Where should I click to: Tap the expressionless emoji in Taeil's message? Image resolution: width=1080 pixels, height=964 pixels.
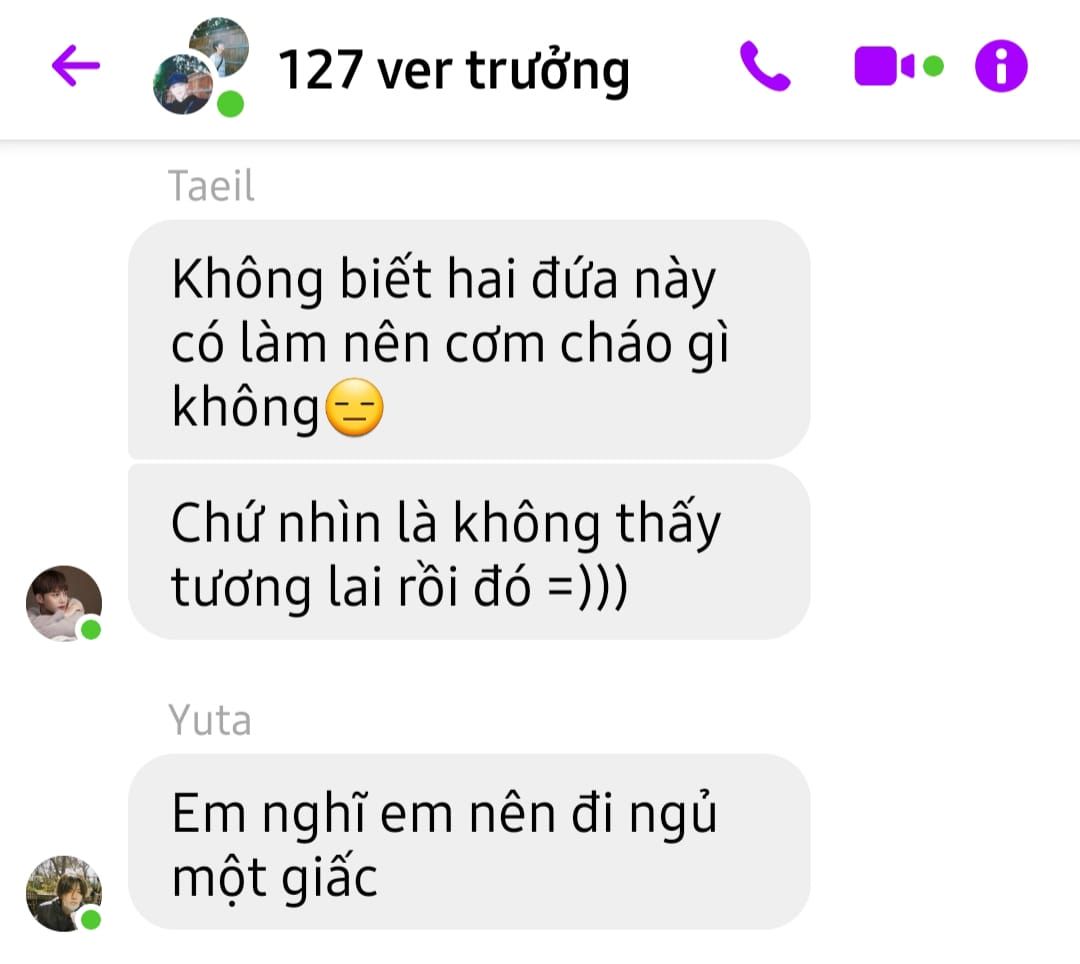point(354,407)
